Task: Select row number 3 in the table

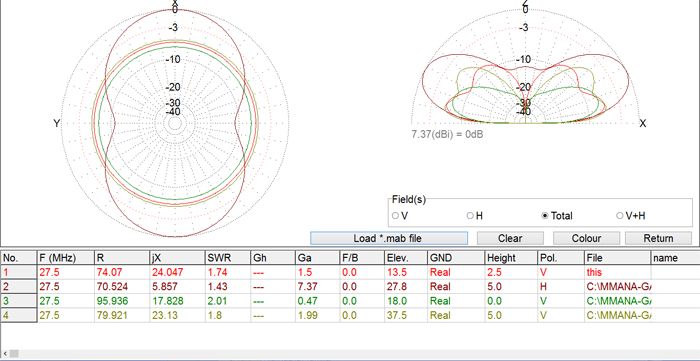Action: pyautogui.click(x=18, y=301)
